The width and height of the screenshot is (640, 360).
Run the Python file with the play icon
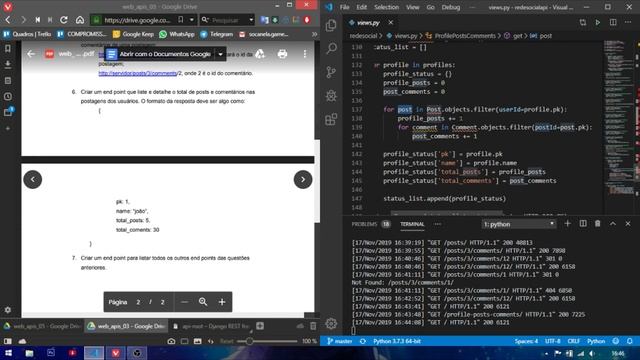(x=598, y=22)
